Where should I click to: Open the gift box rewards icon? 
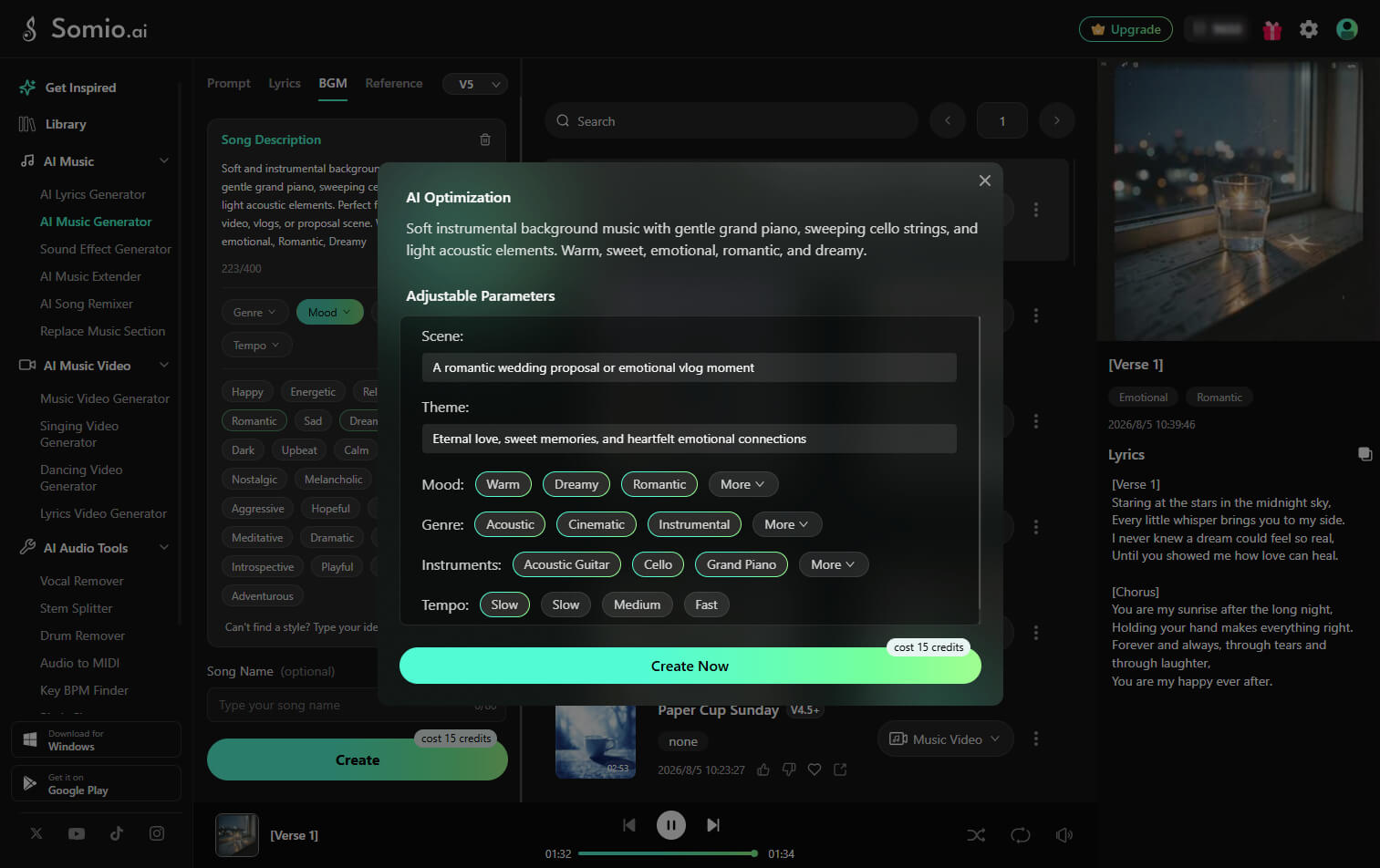1271,30
